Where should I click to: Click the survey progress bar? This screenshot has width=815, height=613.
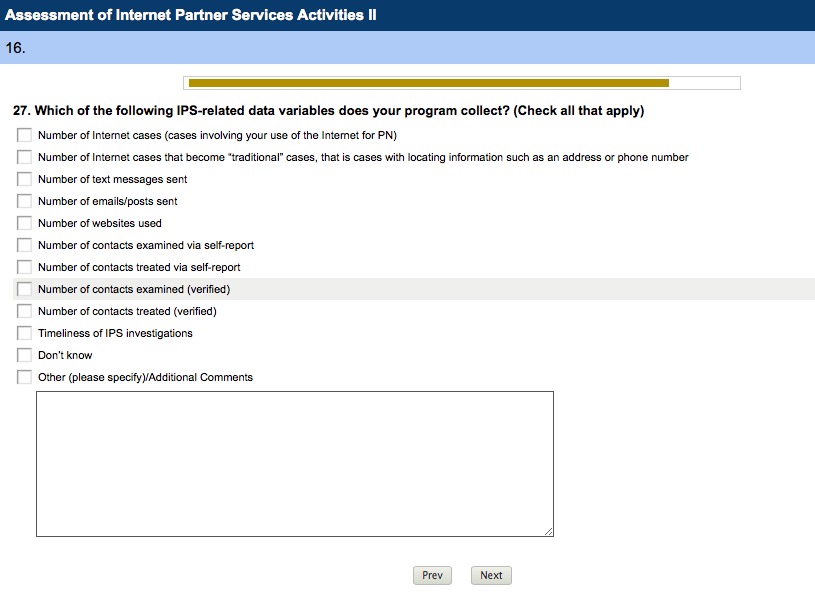pyautogui.click(x=461, y=83)
